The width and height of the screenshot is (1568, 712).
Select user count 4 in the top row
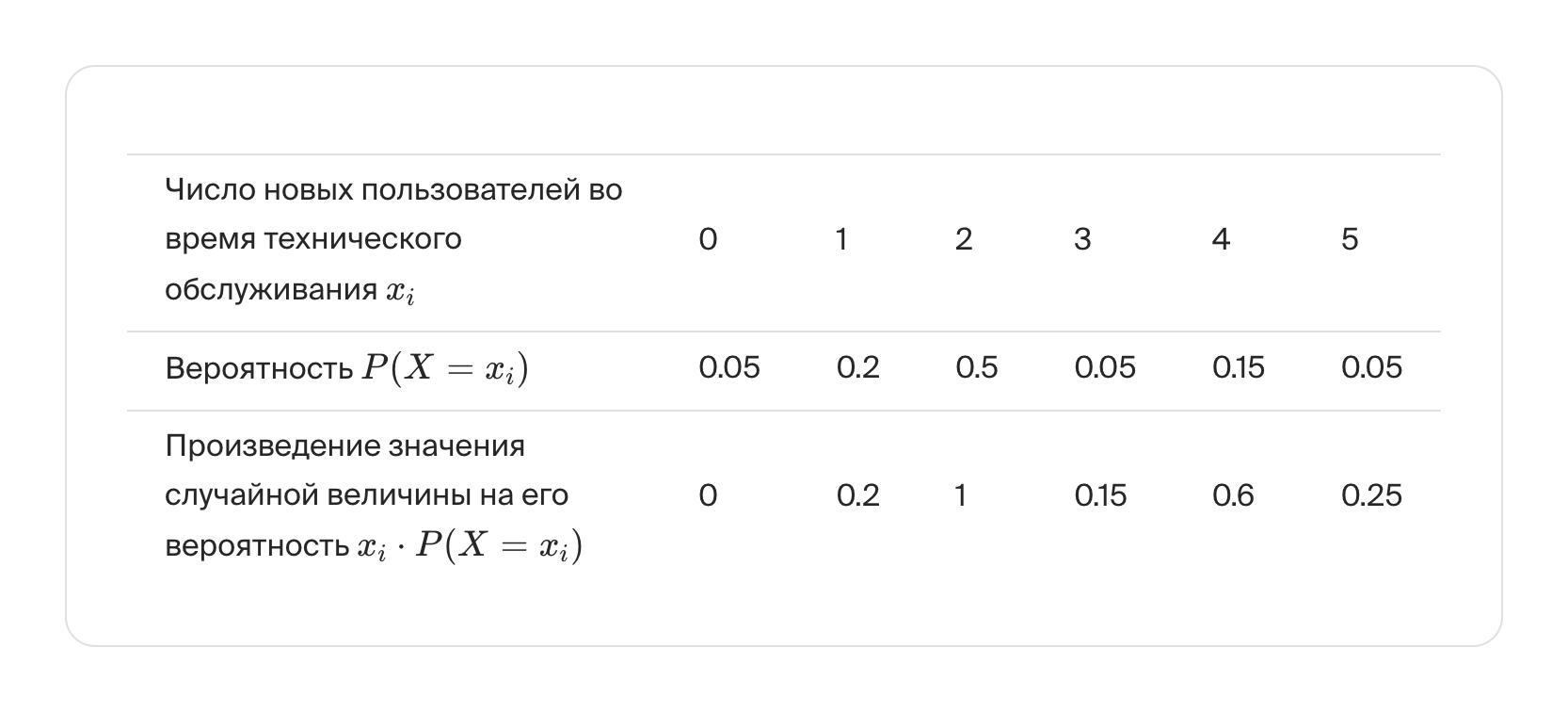click(x=1221, y=239)
